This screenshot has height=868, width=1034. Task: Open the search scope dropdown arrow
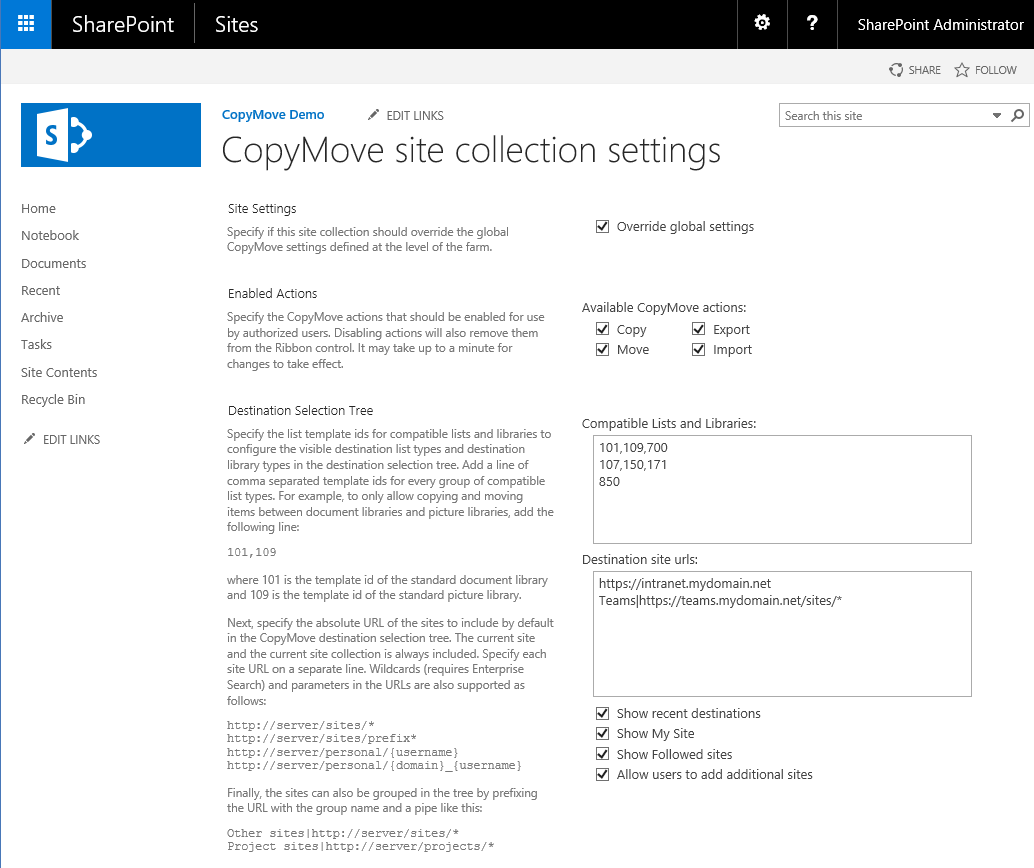[x=997, y=115]
